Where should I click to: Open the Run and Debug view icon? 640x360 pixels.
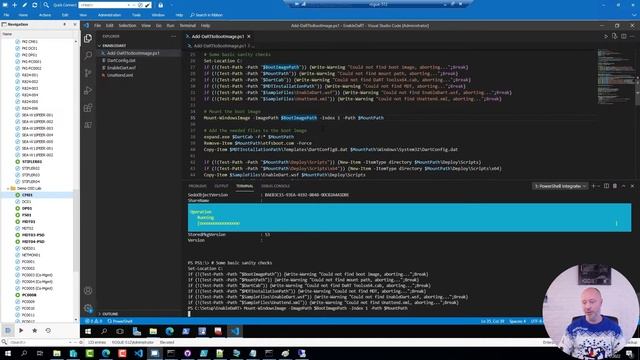pyautogui.click(x=88, y=90)
